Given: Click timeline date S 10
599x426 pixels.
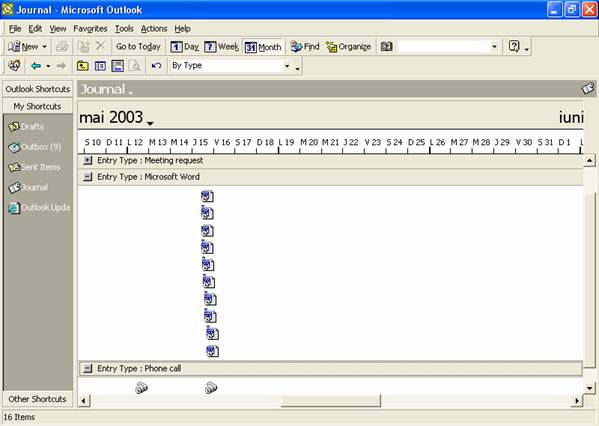Looking at the screenshot, I should [x=92, y=143].
